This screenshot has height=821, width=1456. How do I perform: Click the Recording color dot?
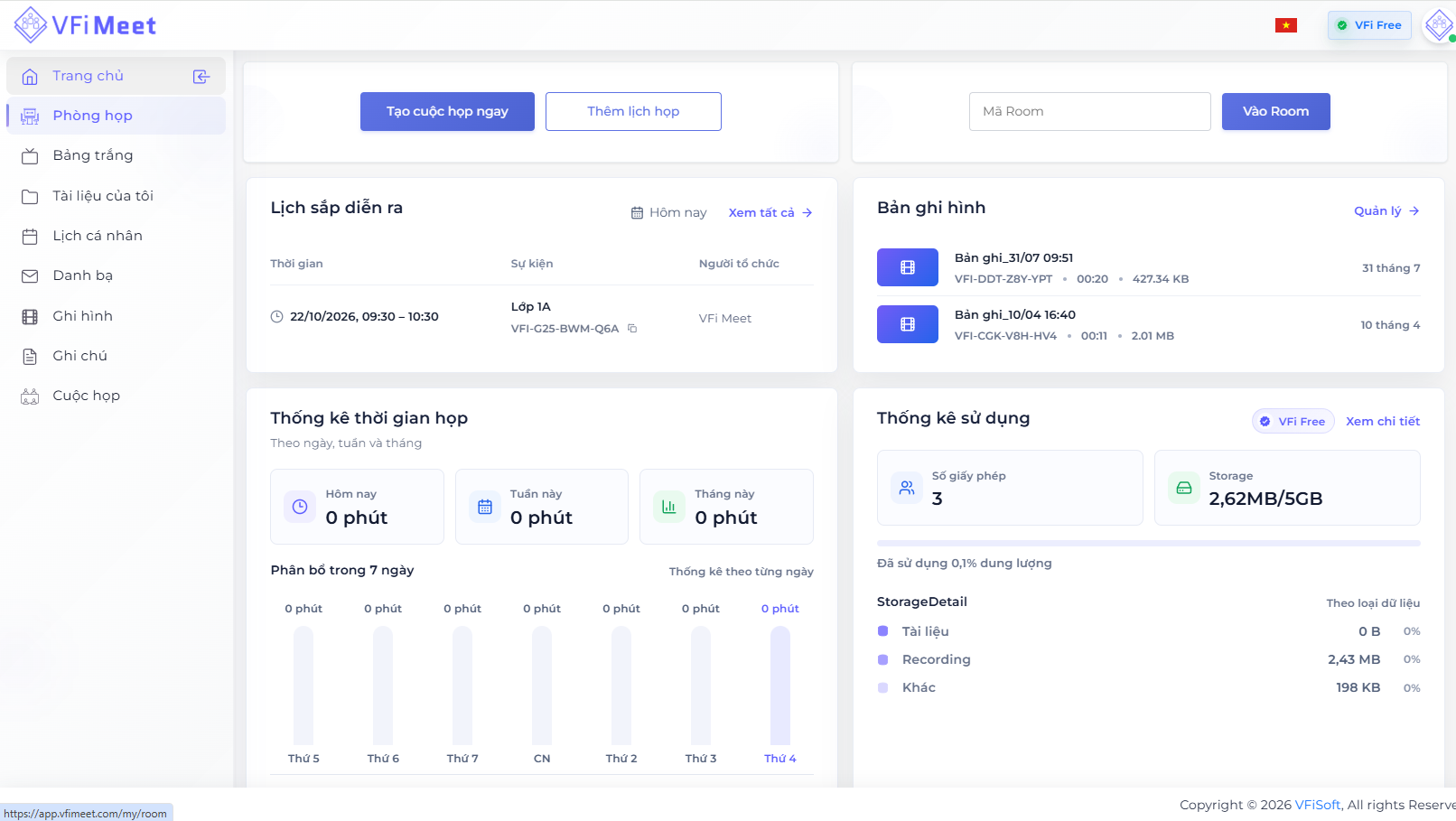pyautogui.click(x=882, y=659)
